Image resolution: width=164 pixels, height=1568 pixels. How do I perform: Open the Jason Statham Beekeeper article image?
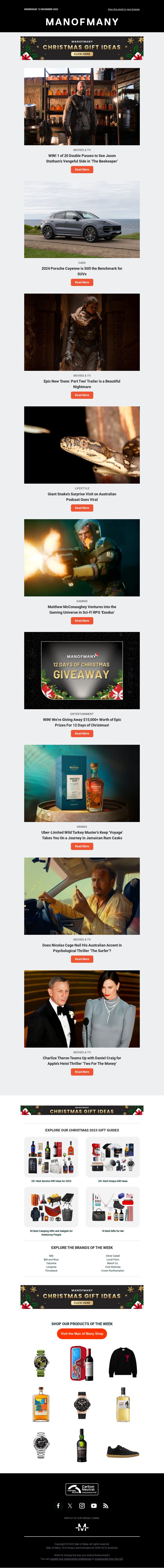(82, 106)
